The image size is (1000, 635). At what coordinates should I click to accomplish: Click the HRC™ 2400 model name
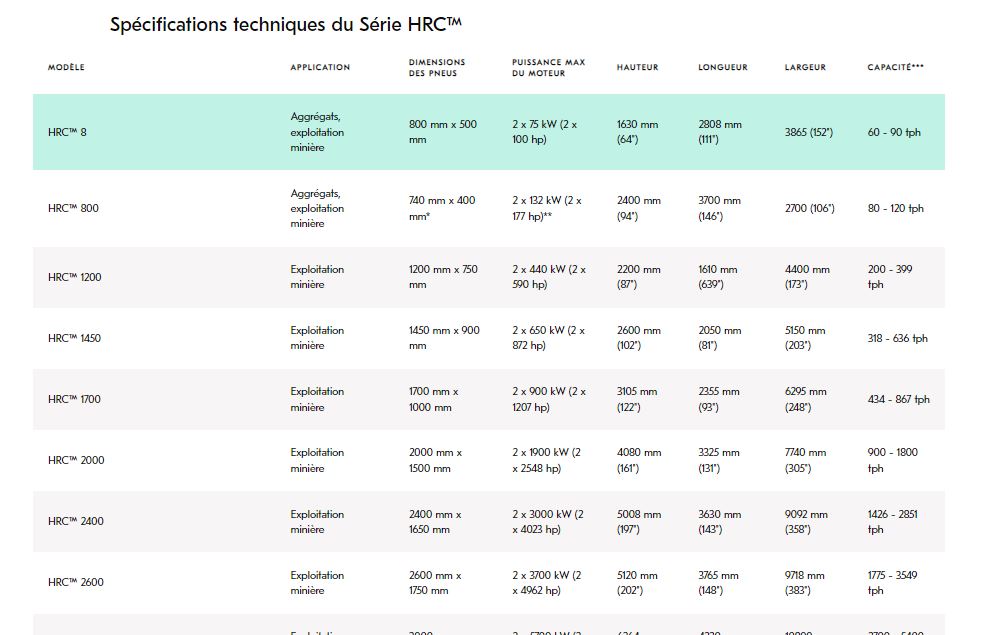76,521
